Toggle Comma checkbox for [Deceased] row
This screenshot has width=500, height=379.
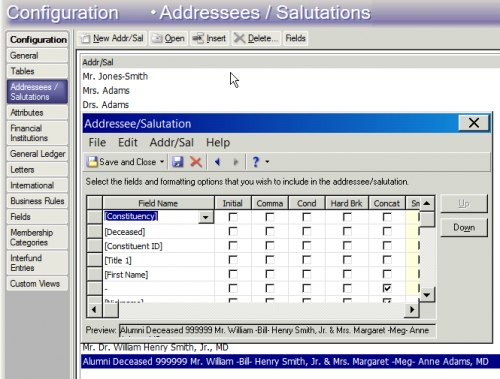(x=270, y=231)
